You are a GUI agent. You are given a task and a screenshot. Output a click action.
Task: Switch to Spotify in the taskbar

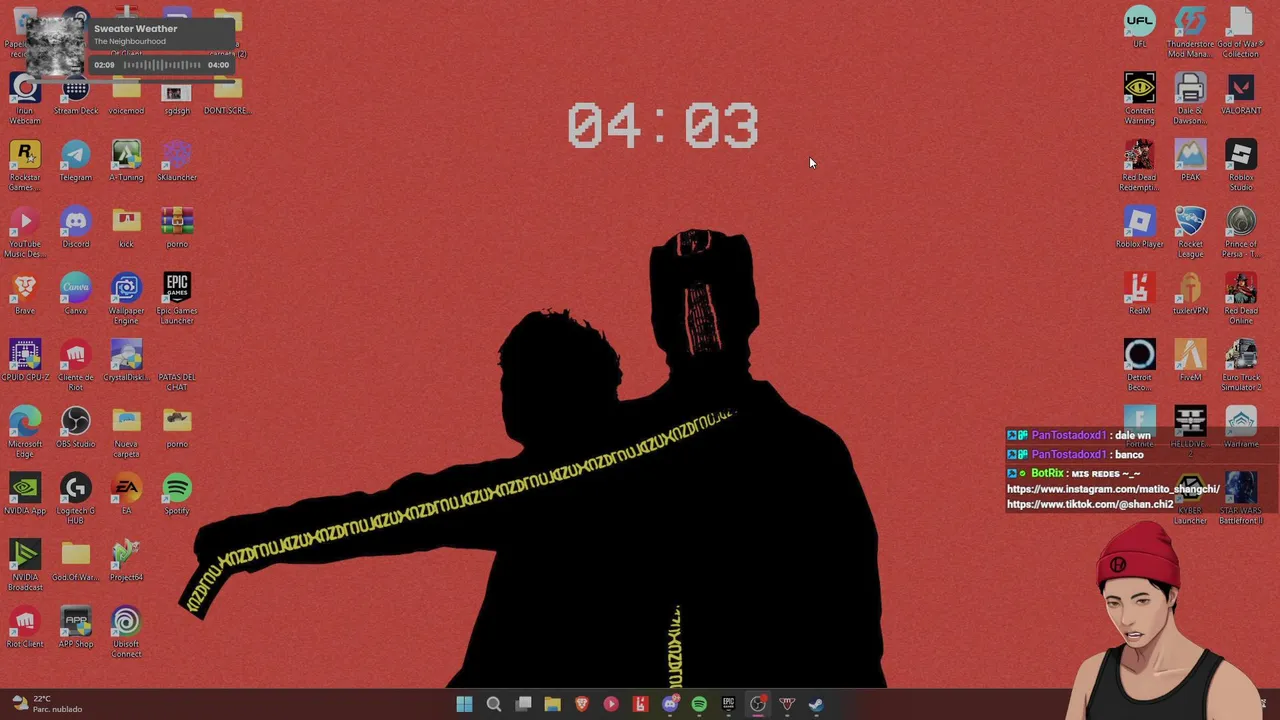699,704
